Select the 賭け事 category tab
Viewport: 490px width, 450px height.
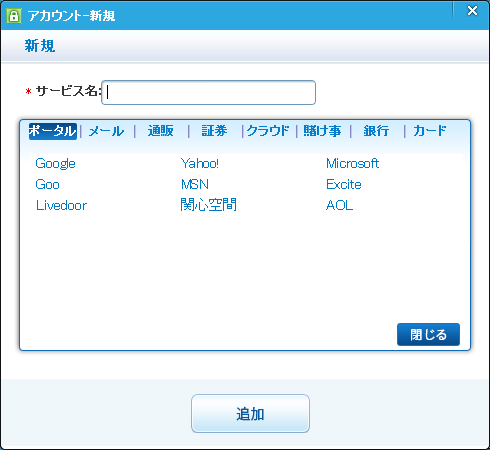pos(322,131)
